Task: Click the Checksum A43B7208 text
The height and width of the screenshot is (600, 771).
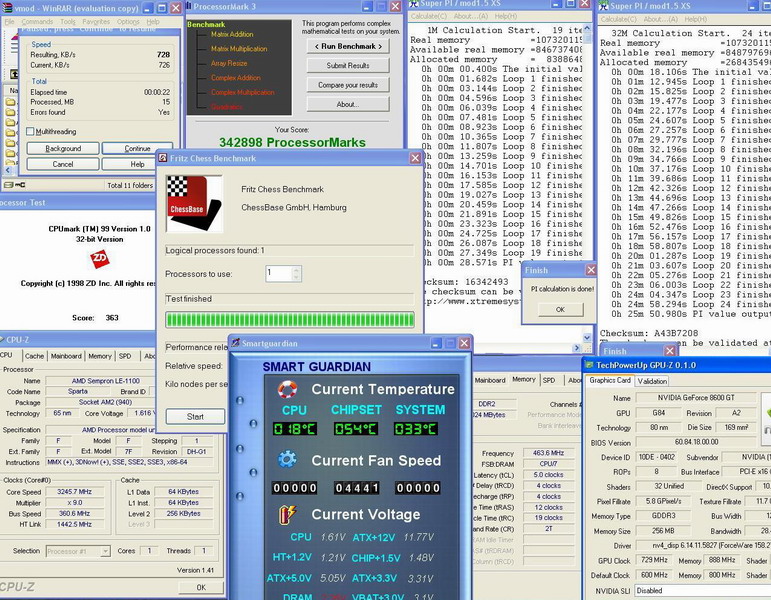Action: tap(649, 333)
